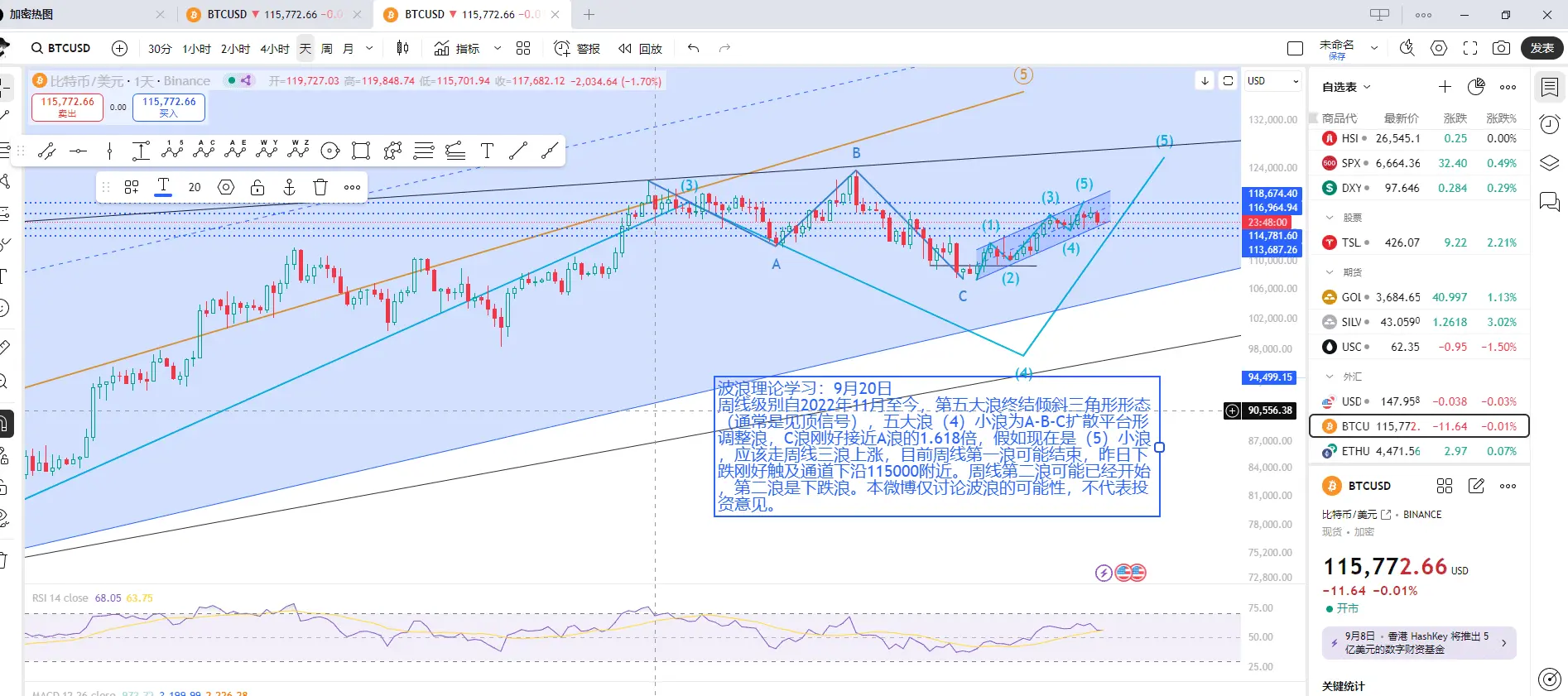Select the 月 monthly timeframe
1568x696 pixels.
tap(349, 49)
